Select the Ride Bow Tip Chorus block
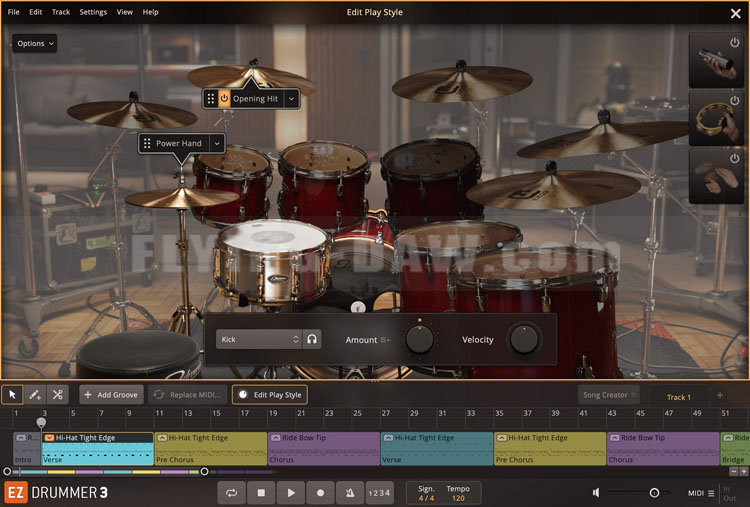The image size is (750, 507). click(x=324, y=449)
